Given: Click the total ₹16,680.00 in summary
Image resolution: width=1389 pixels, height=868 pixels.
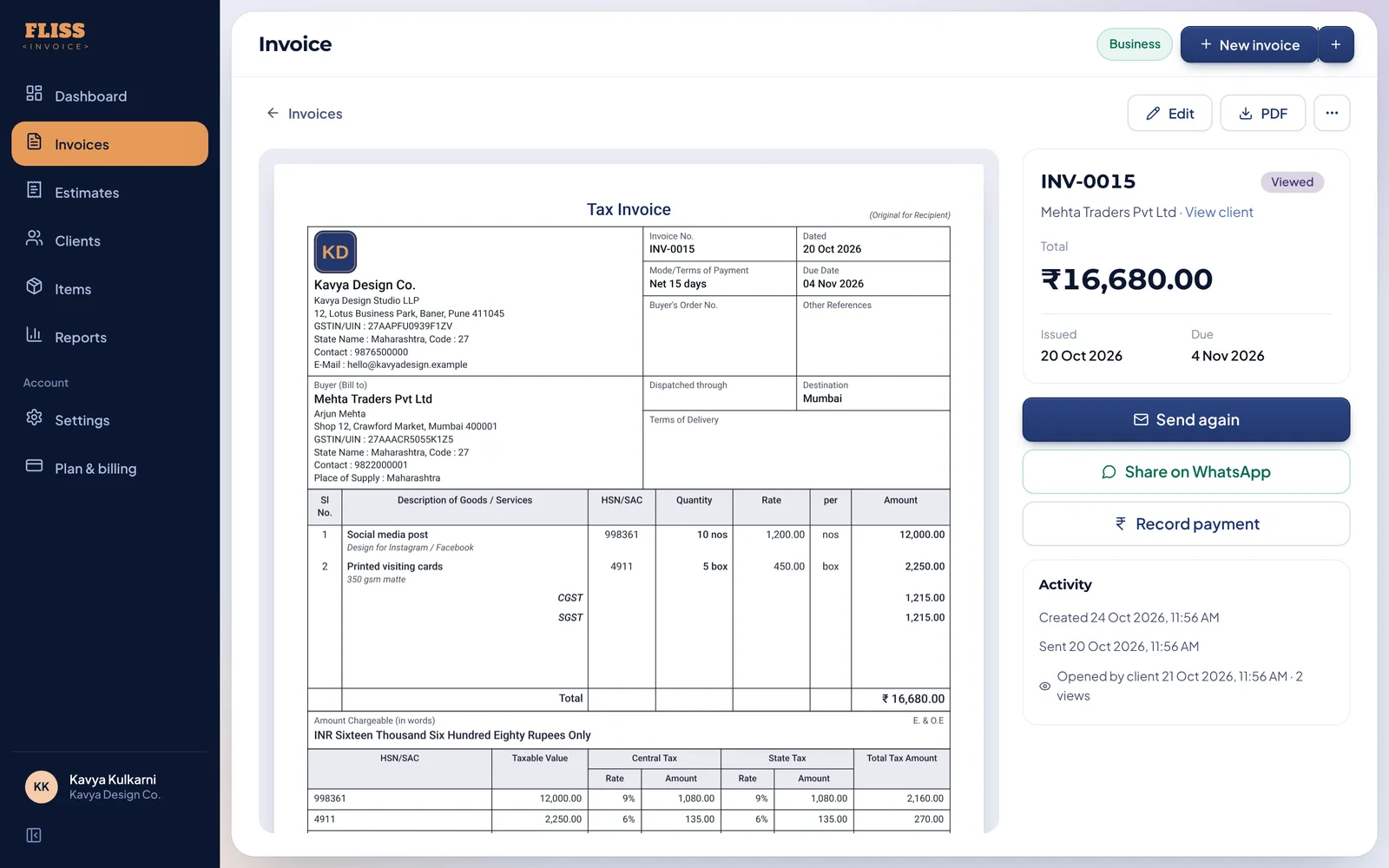Looking at the screenshot, I should tap(1127, 279).
